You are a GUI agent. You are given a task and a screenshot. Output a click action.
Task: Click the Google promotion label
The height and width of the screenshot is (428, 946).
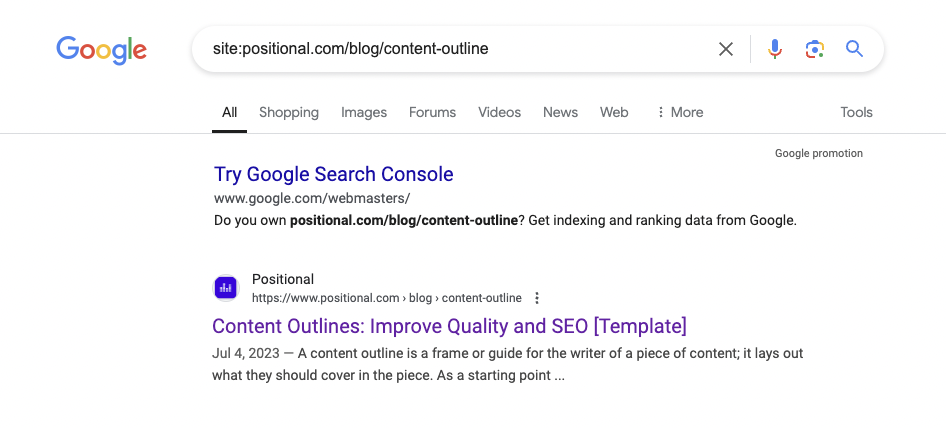point(819,153)
